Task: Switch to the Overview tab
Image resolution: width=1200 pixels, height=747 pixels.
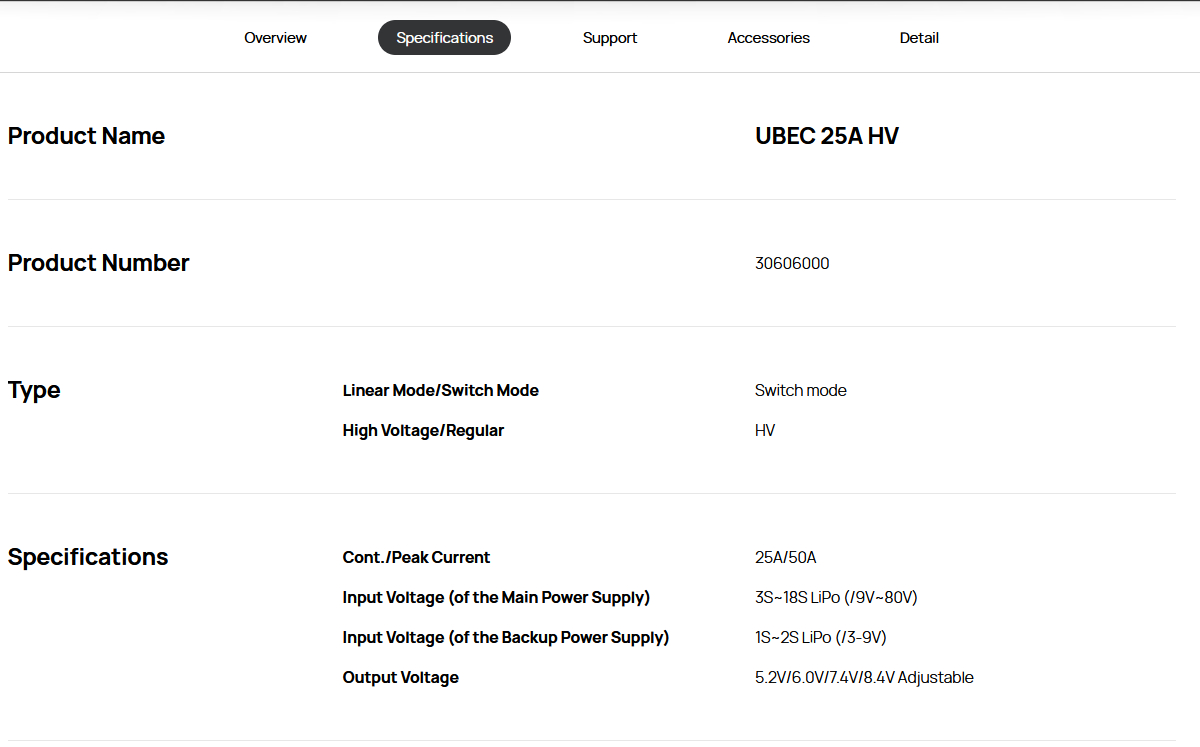Action: pos(275,38)
